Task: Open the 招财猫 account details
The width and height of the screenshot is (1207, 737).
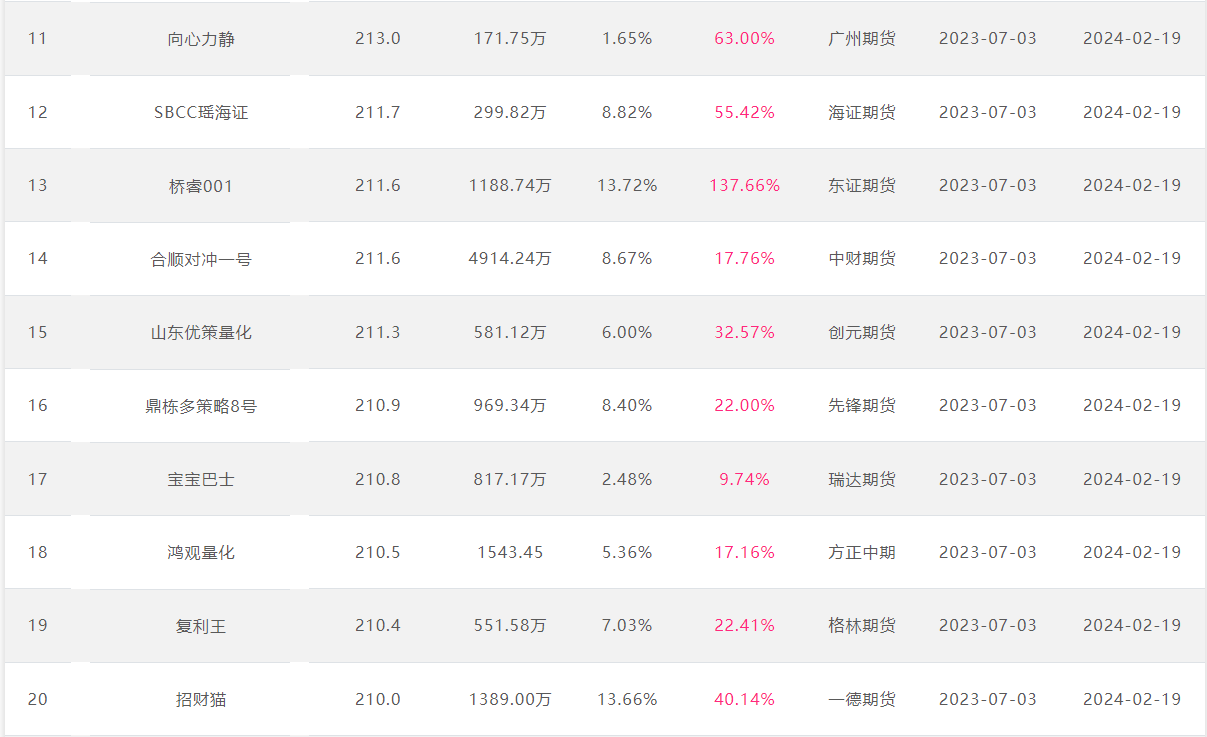Action: pos(201,699)
